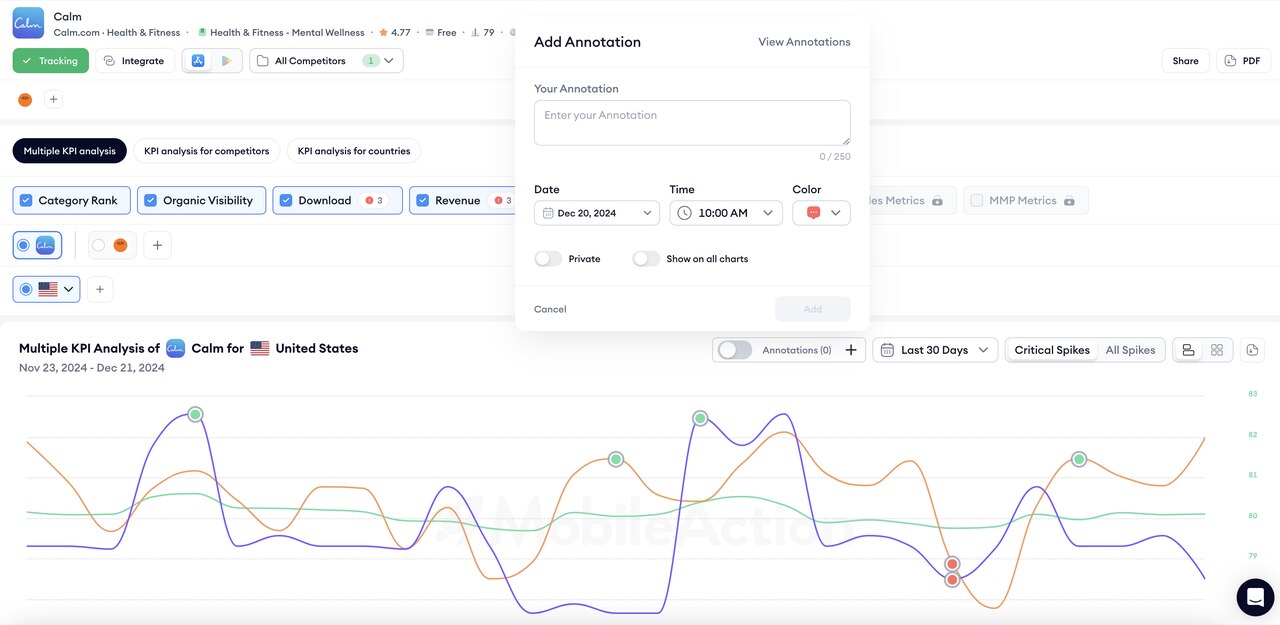Open the chat support bubble
The width and height of the screenshot is (1280, 625).
click(1255, 597)
